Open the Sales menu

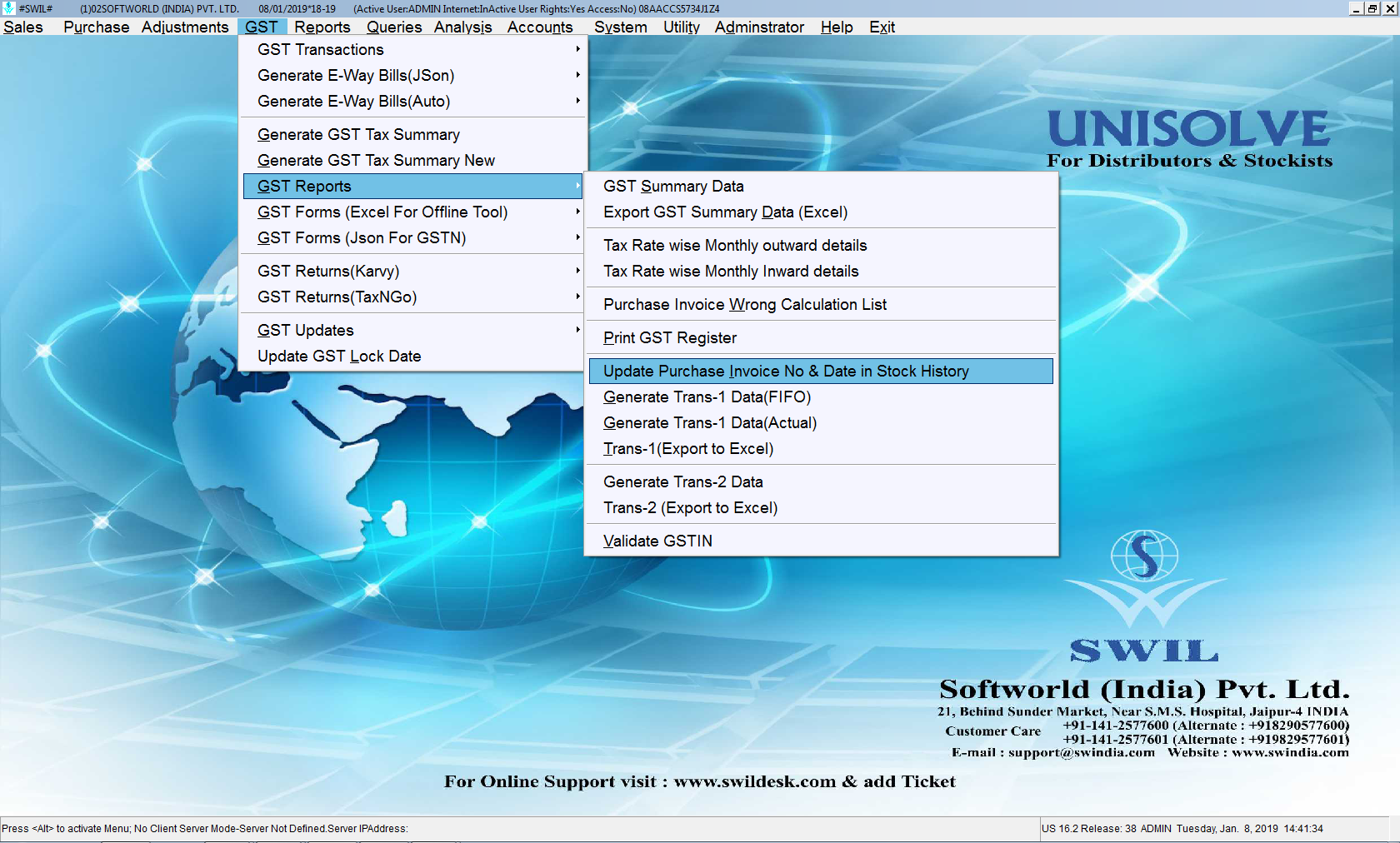pos(23,27)
